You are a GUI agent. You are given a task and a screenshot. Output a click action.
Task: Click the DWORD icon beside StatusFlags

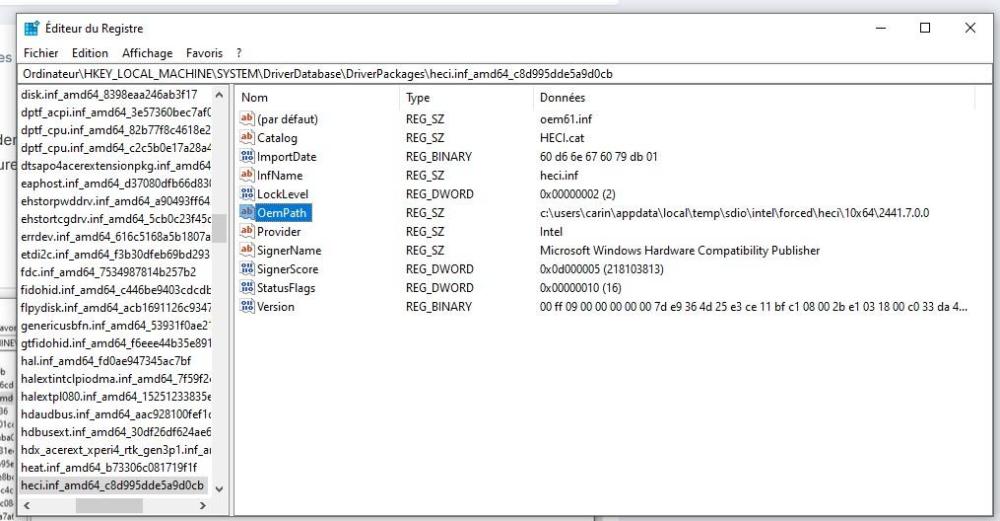247,288
